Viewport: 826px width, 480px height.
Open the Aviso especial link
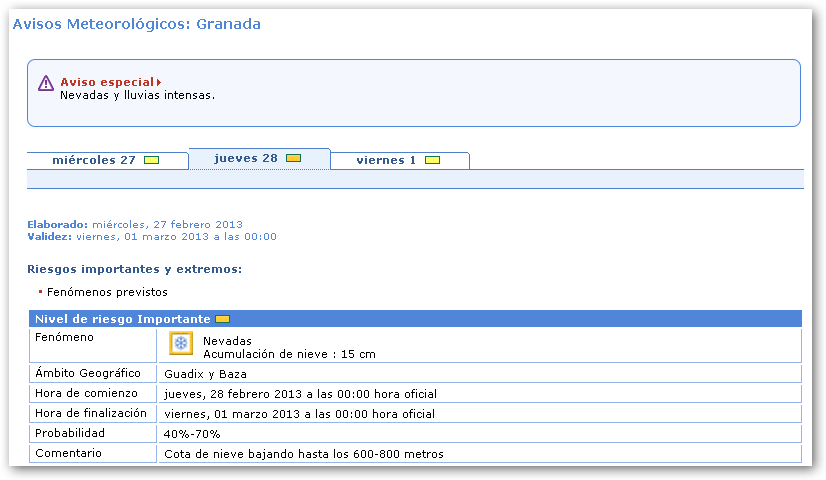tap(107, 82)
